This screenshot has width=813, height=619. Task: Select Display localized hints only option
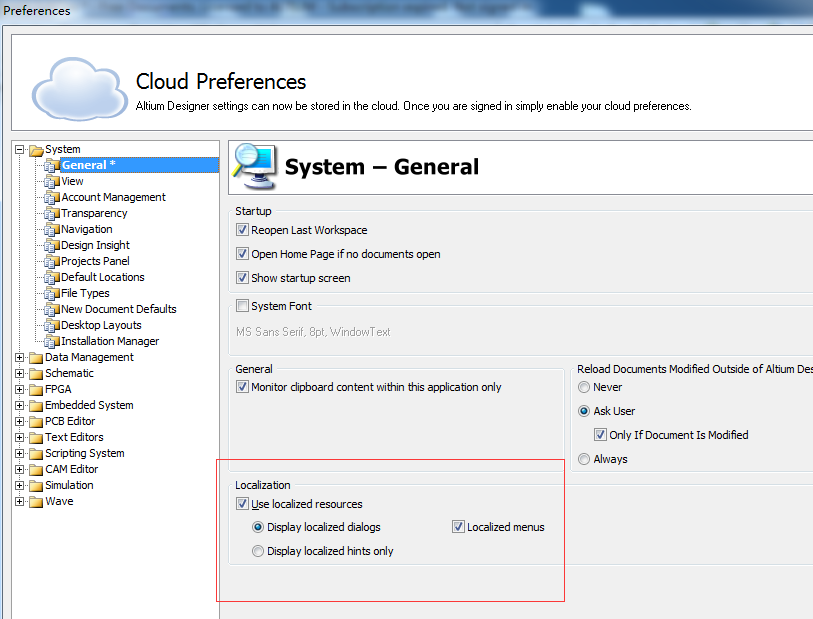point(258,551)
